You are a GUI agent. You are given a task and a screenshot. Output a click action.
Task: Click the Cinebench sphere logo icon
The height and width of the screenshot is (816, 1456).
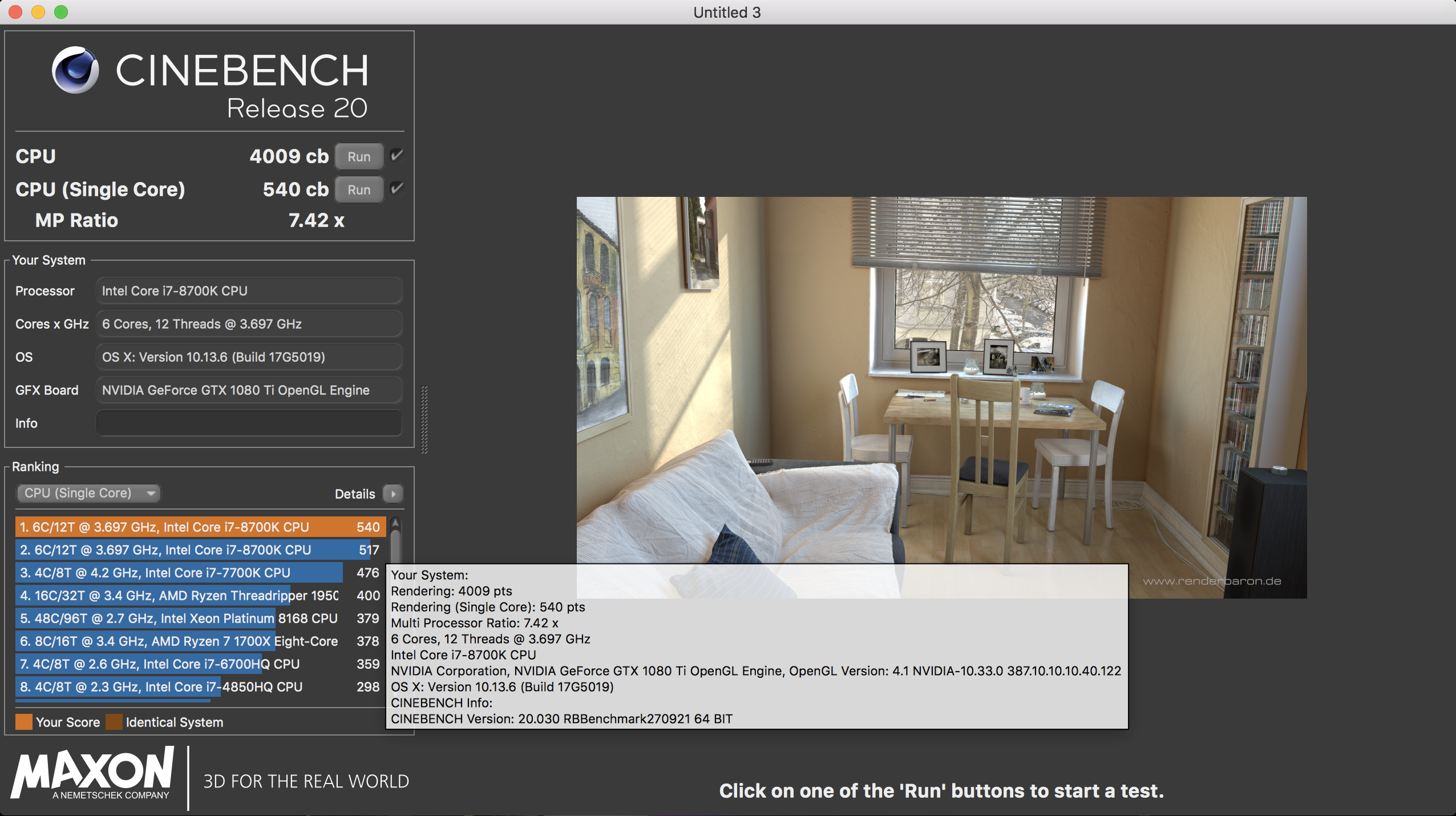pos(75,70)
